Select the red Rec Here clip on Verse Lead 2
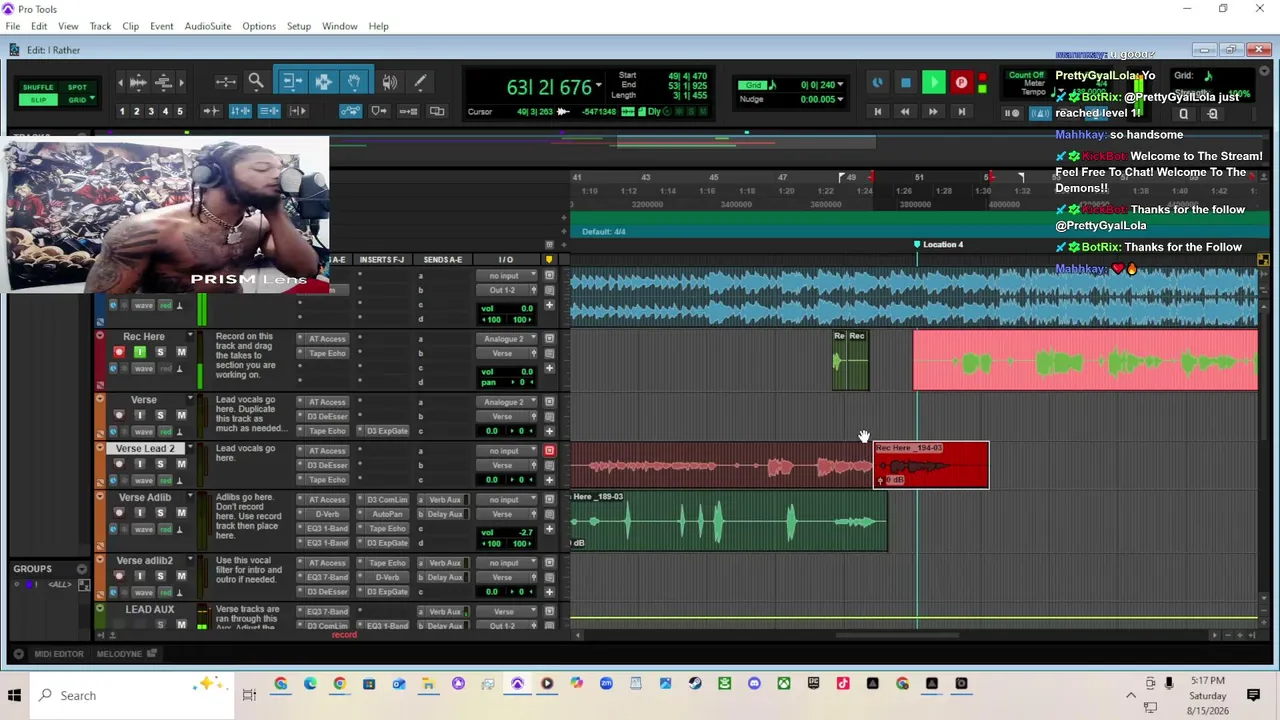Viewport: 1280px width, 720px height. tap(931, 465)
